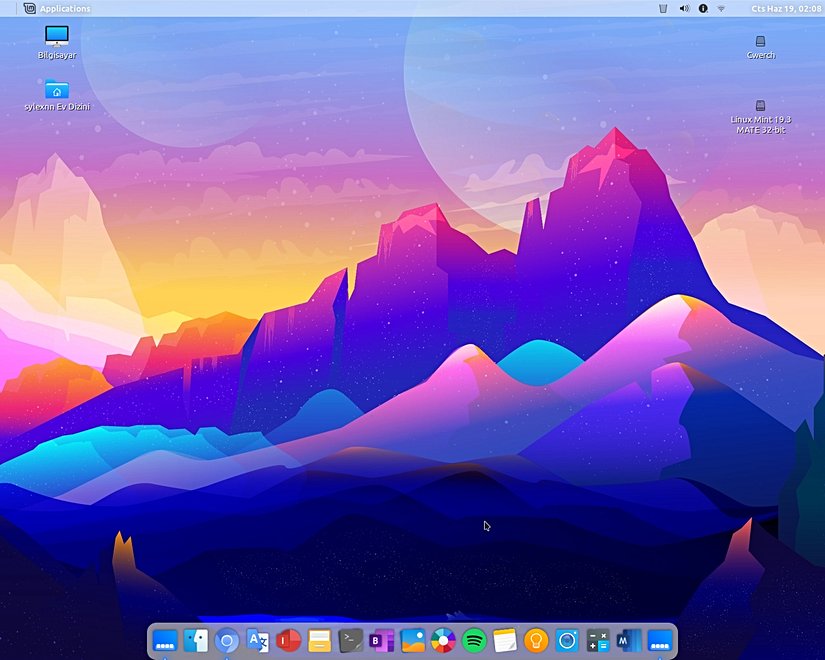Launch Chromium browser from the dock
This screenshot has height=660, width=825.
(x=227, y=640)
